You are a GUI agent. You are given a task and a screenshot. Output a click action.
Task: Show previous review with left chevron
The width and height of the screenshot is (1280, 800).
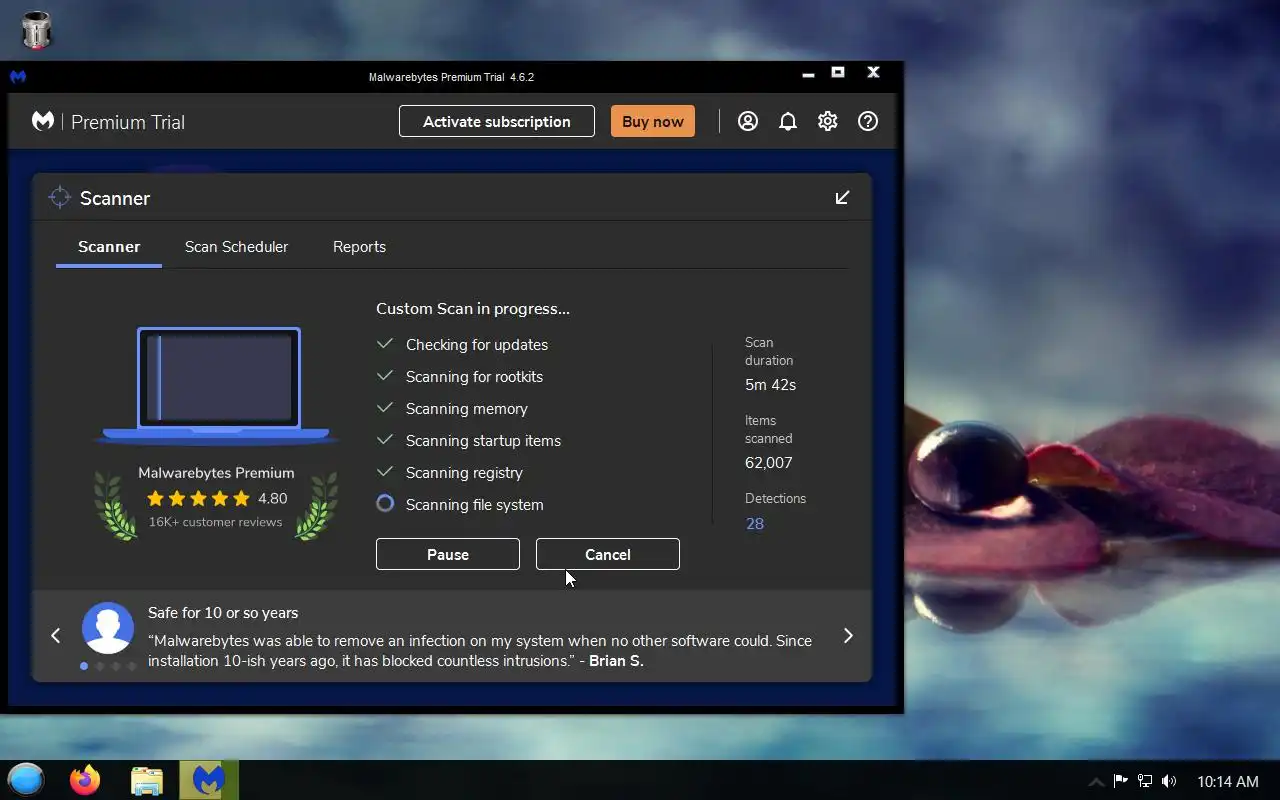56,635
